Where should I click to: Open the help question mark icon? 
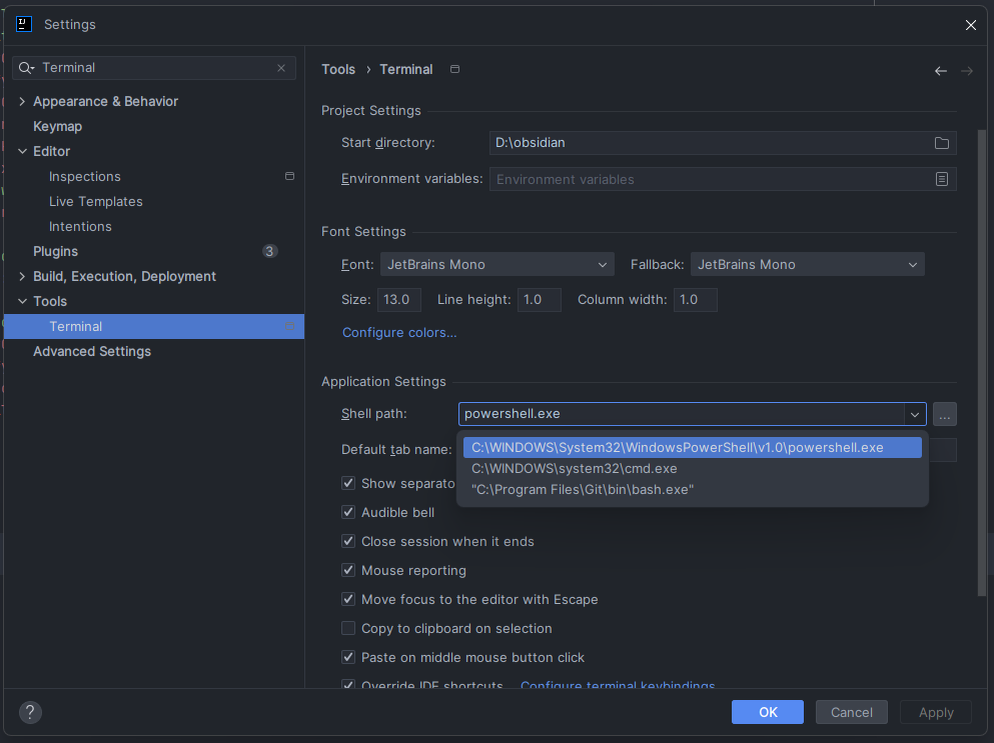(x=29, y=712)
